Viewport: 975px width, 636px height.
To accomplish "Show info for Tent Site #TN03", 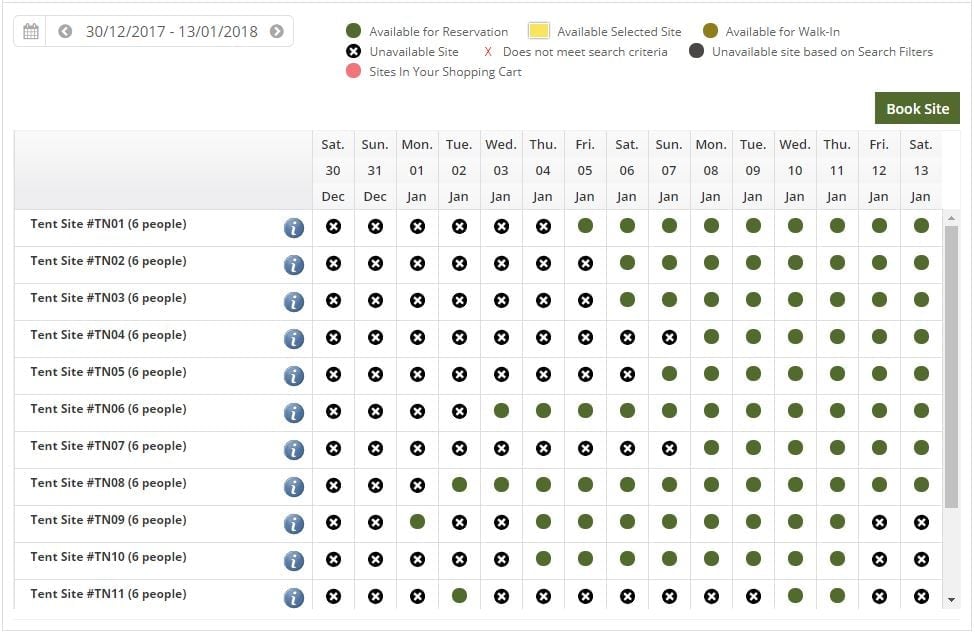I will pos(293,302).
